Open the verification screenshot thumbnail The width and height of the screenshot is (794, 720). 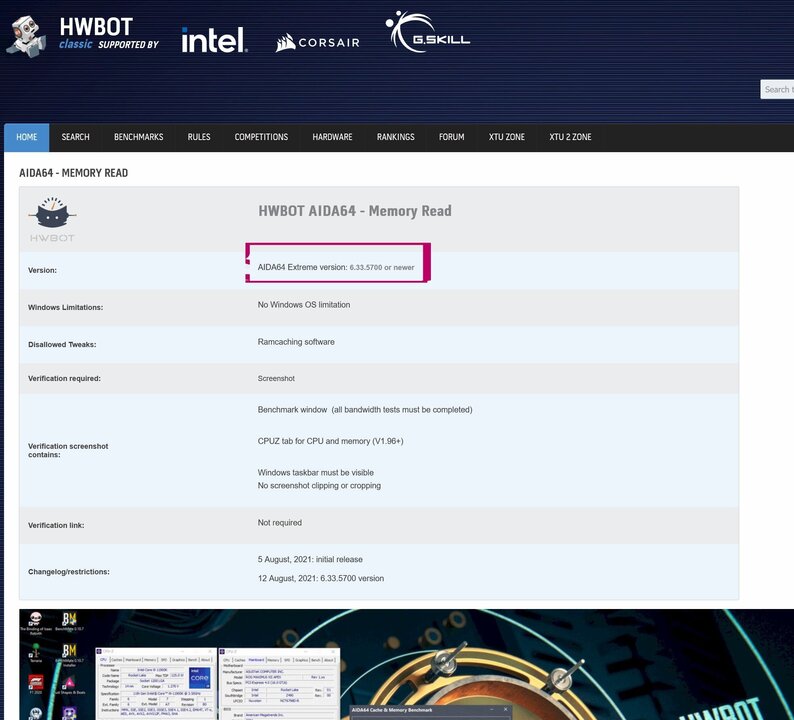pyautogui.click(x=400, y=664)
